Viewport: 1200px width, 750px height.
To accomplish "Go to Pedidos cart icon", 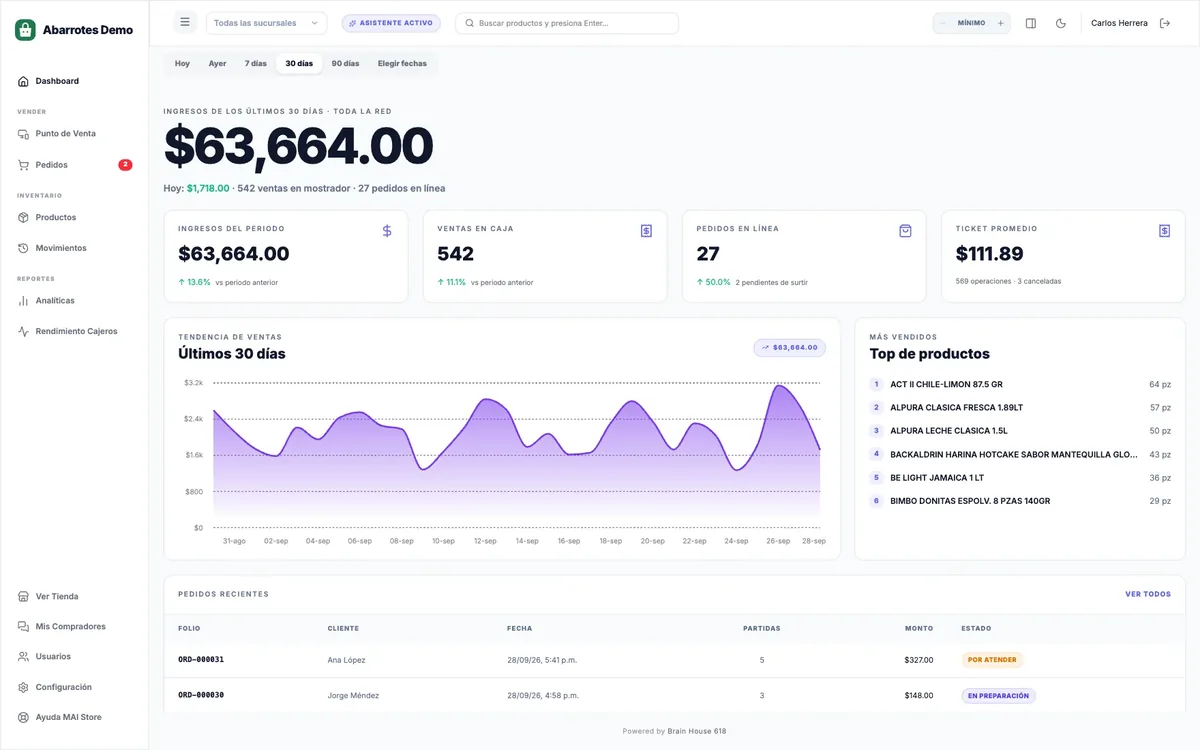I will [x=24, y=165].
